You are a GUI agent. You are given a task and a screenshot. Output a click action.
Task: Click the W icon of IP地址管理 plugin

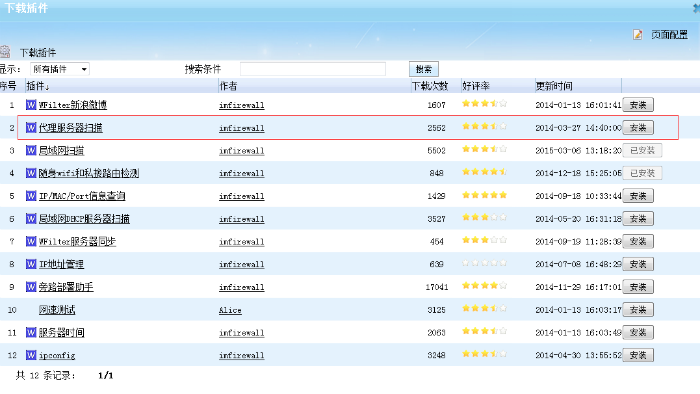coord(31,264)
